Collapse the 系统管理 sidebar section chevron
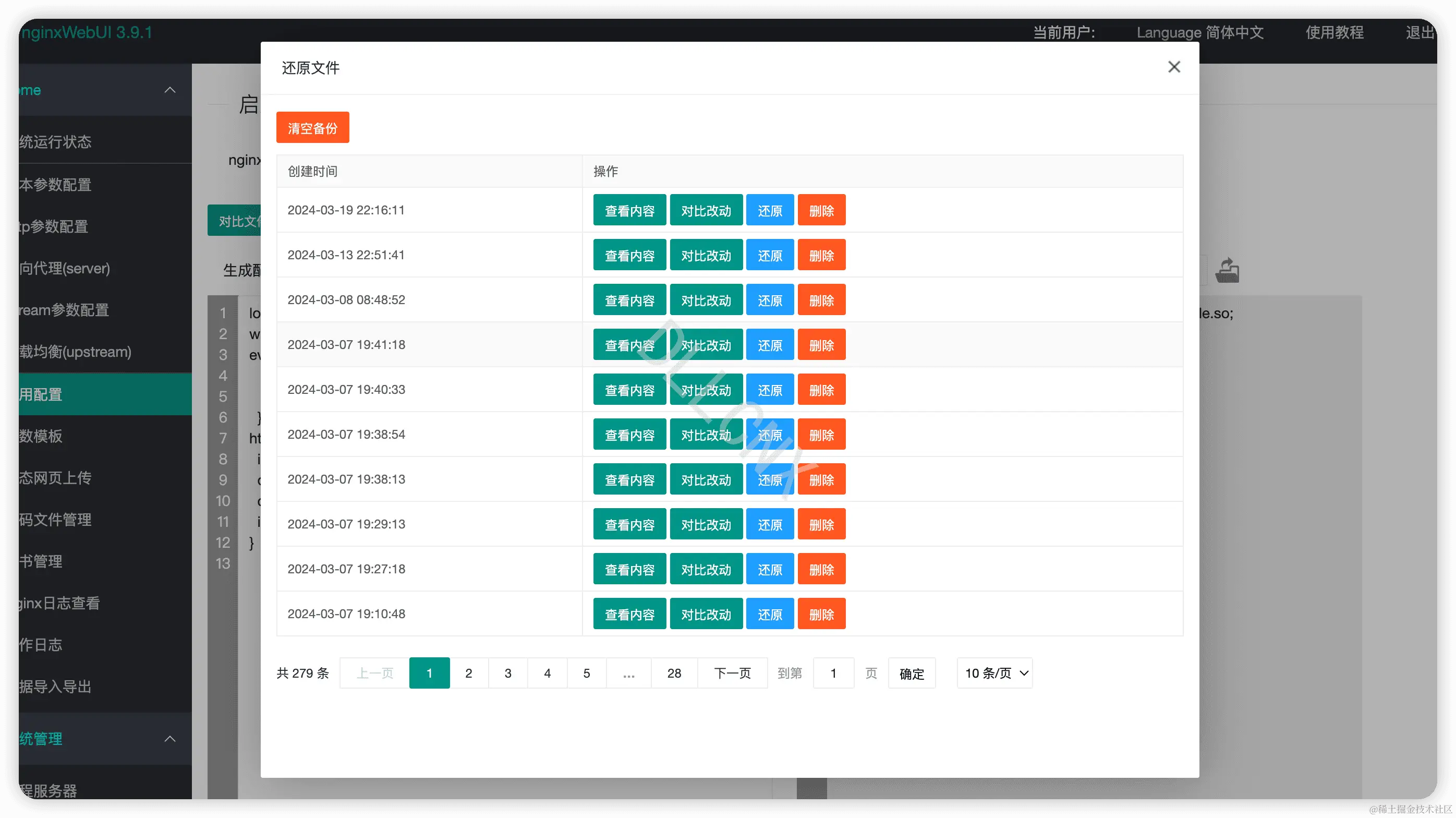Viewport: 1456px width, 818px height. coord(169,739)
